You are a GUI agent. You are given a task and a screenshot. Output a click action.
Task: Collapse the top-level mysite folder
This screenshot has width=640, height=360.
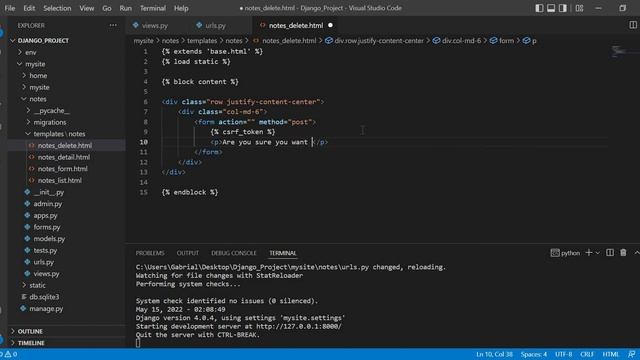click(x=67, y=64)
